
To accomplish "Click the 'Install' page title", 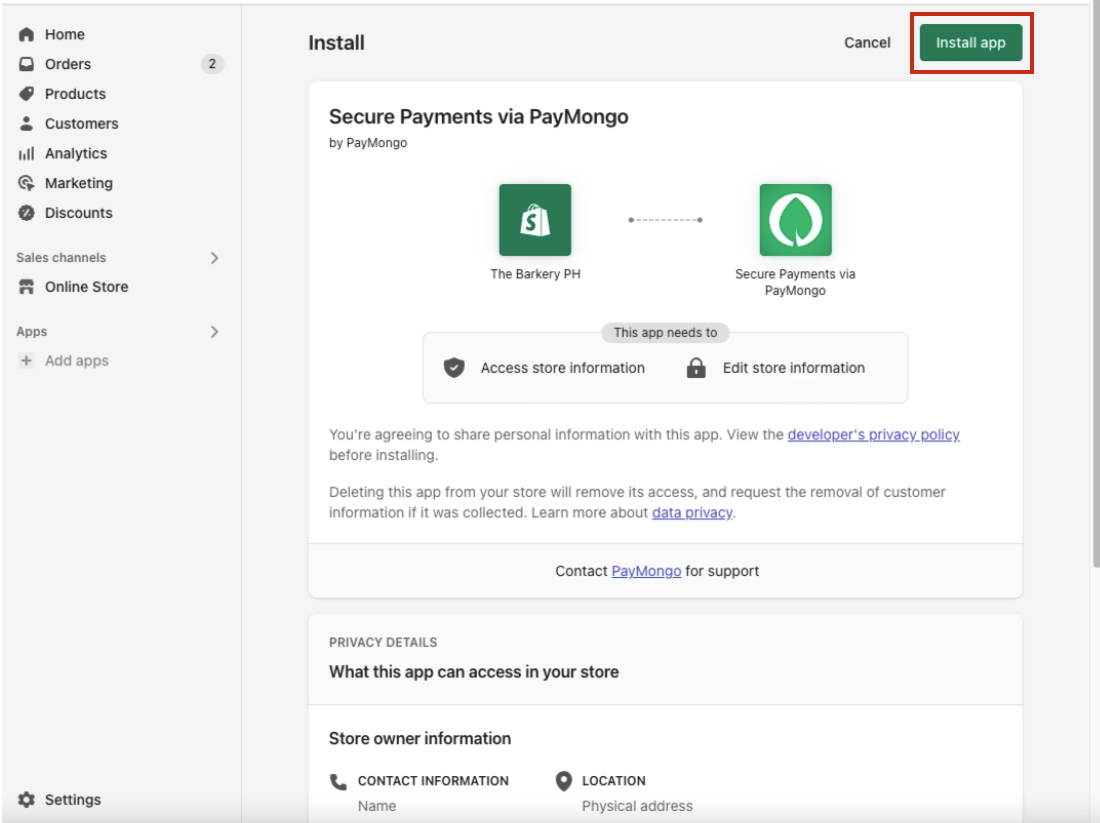I will pyautogui.click(x=337, y=43).
